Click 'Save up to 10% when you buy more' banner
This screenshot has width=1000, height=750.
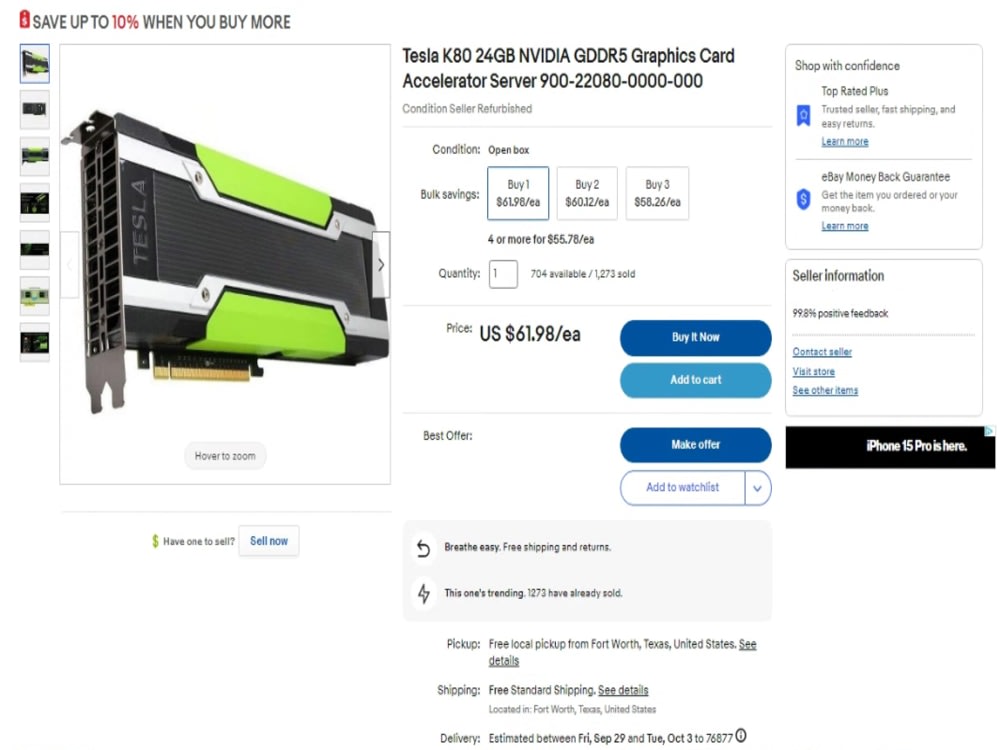pos(161,22)
